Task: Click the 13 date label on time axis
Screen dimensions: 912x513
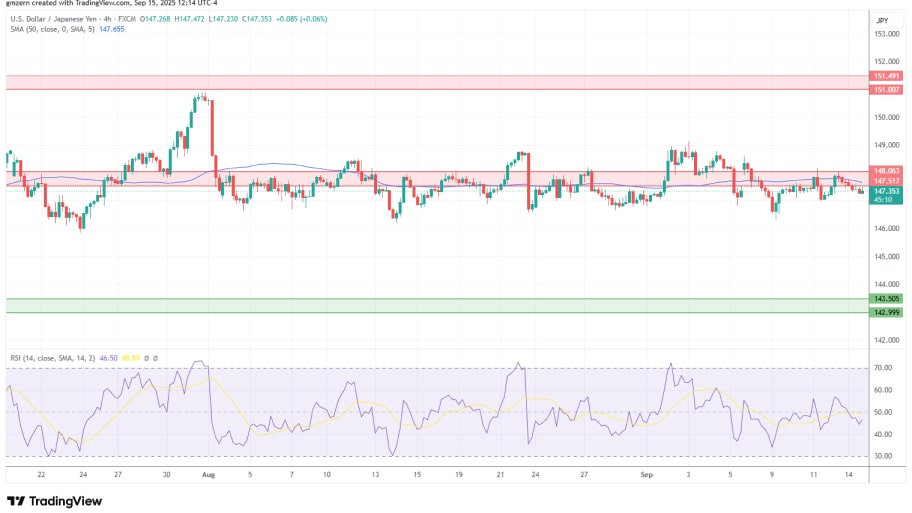Action: [375, 475]
